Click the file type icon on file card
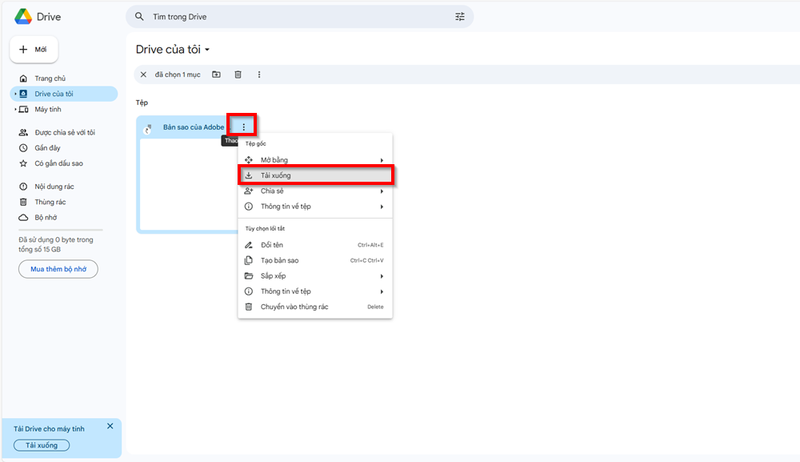The height and width of the screenshot is (462, 800). [x=148, y=129]
